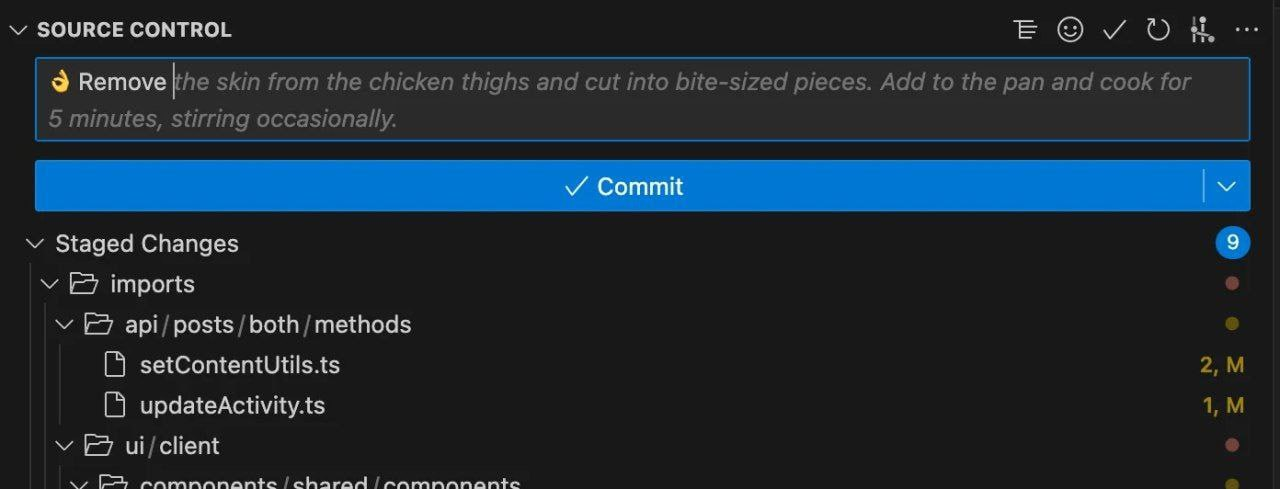Open the source control graph branch icon

1202,30
